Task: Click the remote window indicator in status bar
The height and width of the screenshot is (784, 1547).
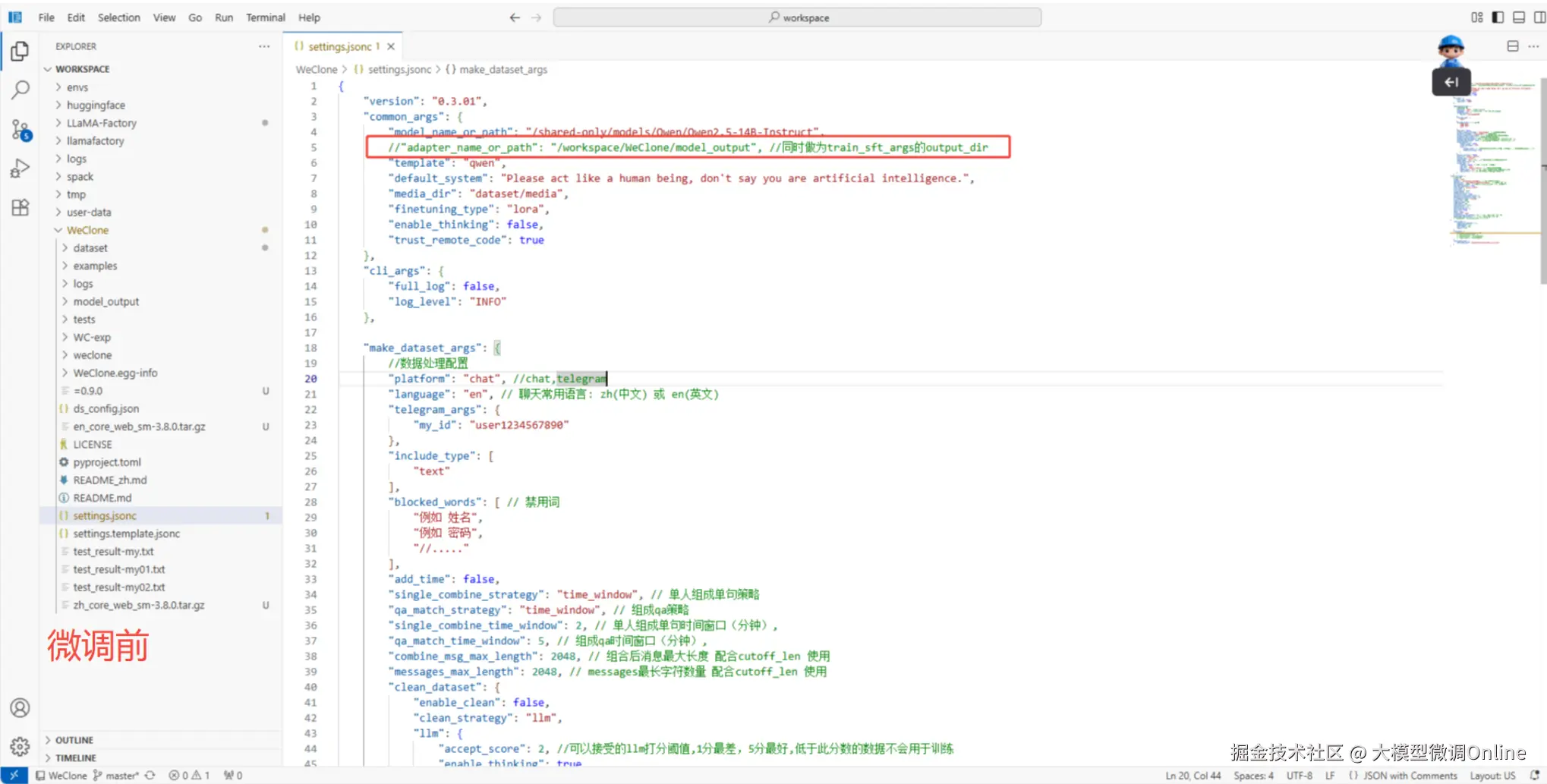Action: point(14,775)
